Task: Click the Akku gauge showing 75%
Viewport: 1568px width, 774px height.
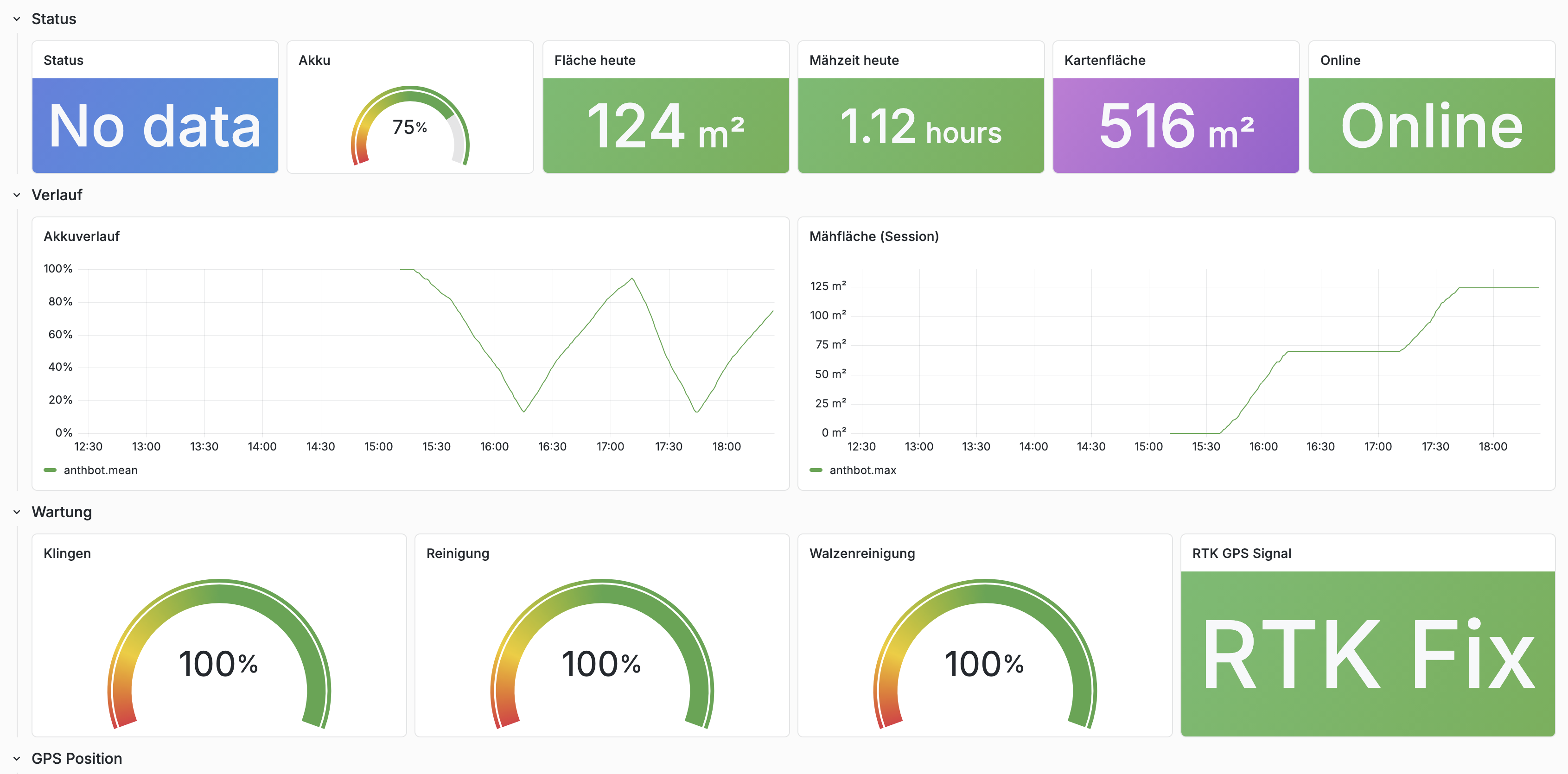Action: [410, 128]
